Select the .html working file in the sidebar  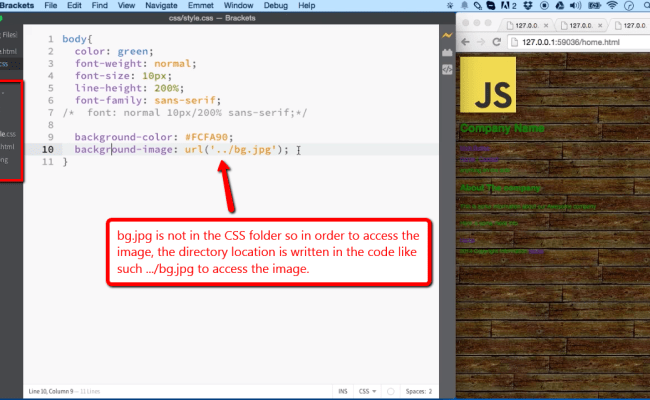pyautogui.click(x=8, y=51)
